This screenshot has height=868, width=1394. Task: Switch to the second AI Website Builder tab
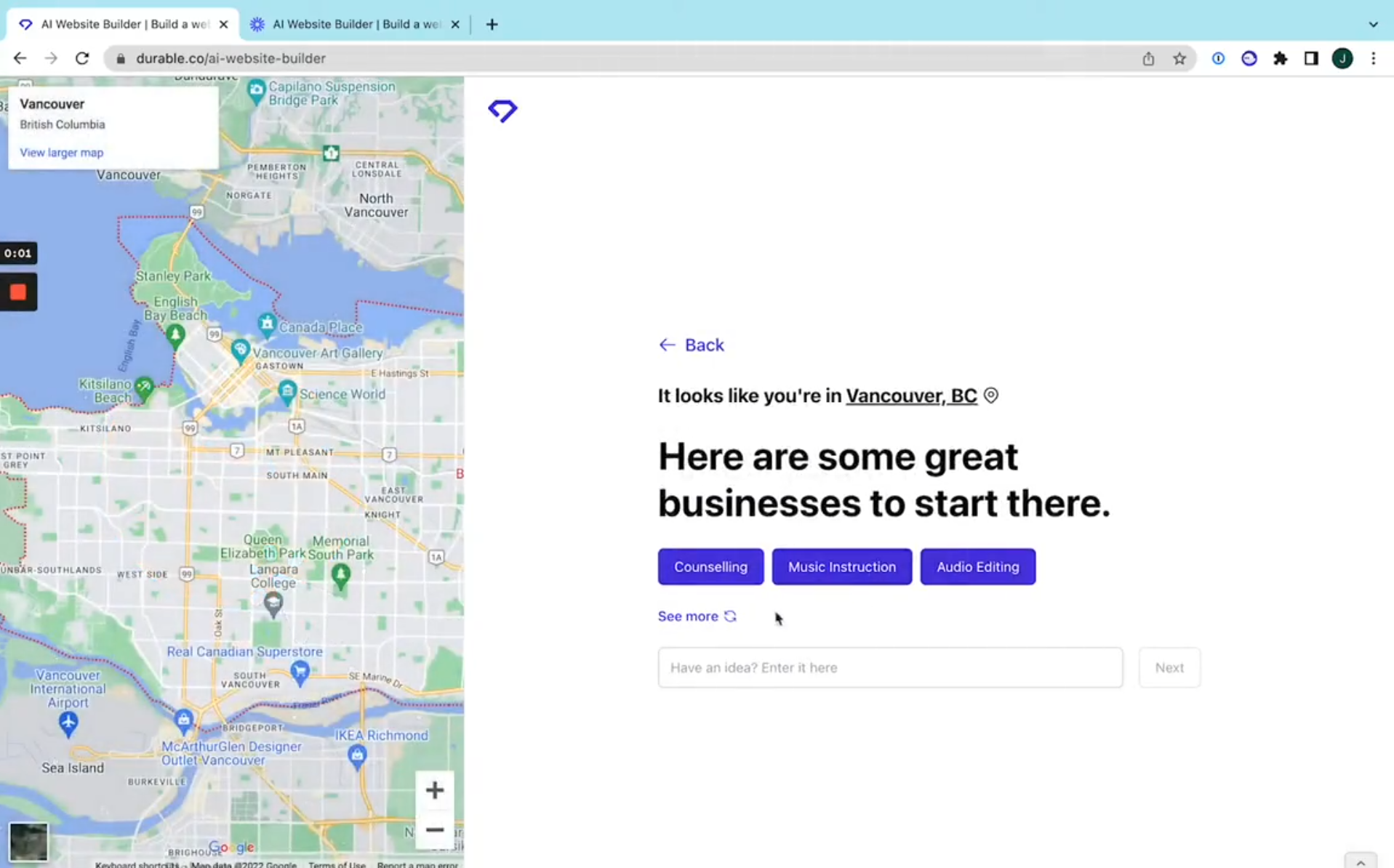click(354, 24)
